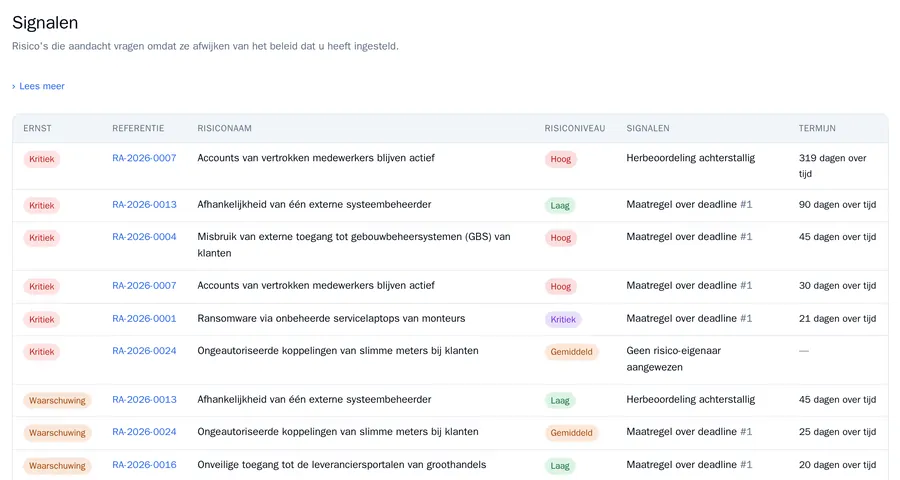This screenshot has width=900, height=480.
Task: Click the Gemiddeld badge in the 25 dagen row
Action: coord(571,433)
